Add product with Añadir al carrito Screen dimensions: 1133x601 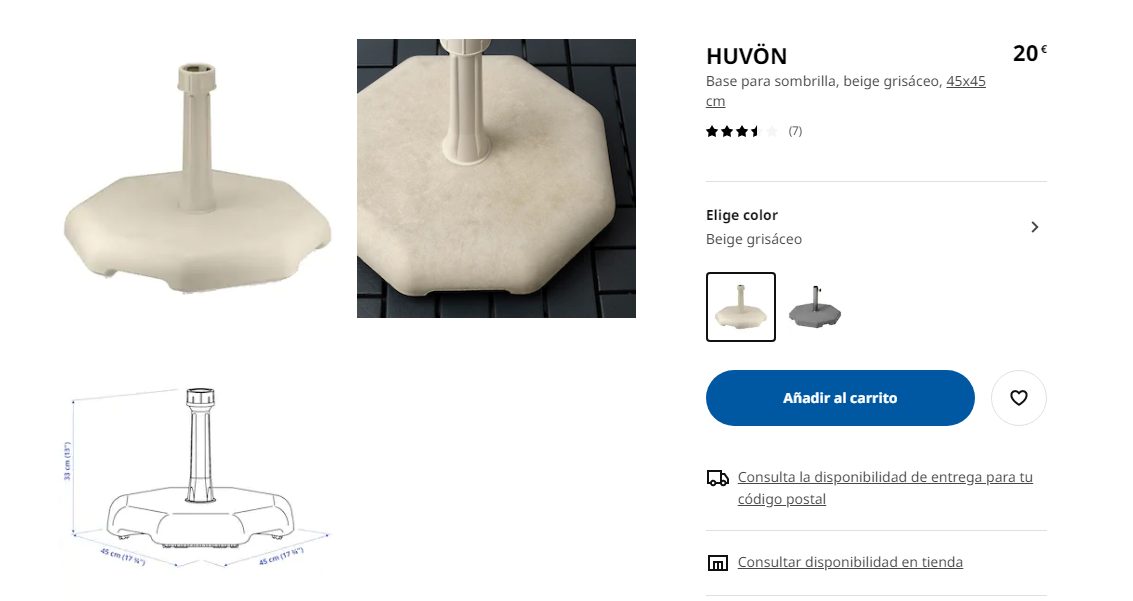[840, 398]
